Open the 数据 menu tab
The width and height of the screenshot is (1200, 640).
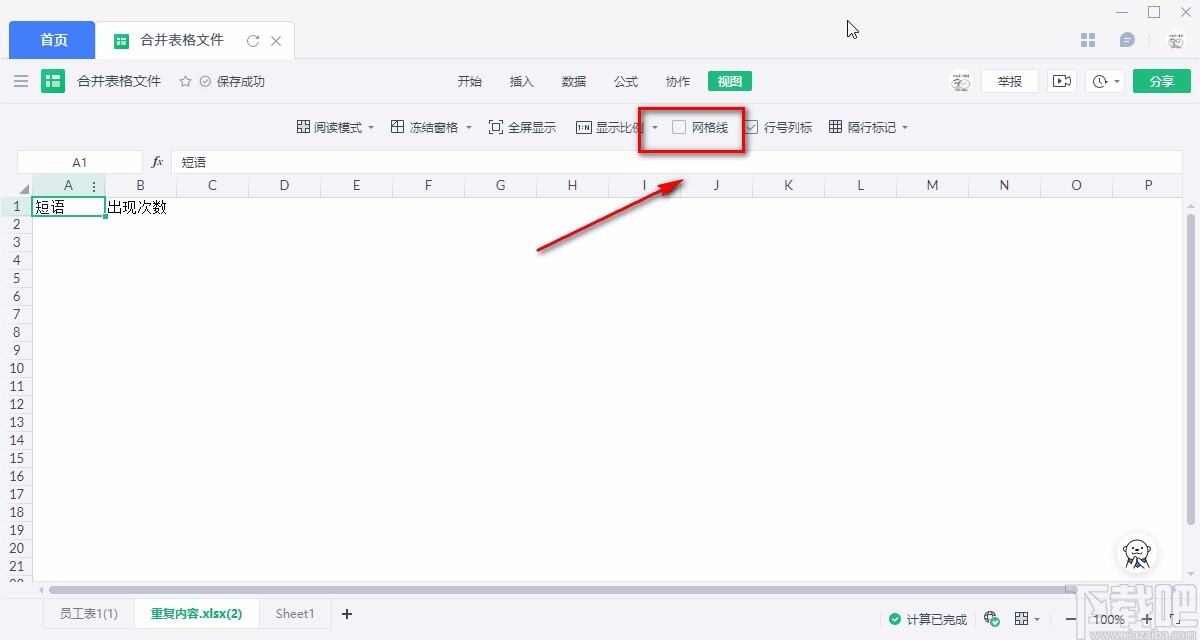click(x=574, y=81)
